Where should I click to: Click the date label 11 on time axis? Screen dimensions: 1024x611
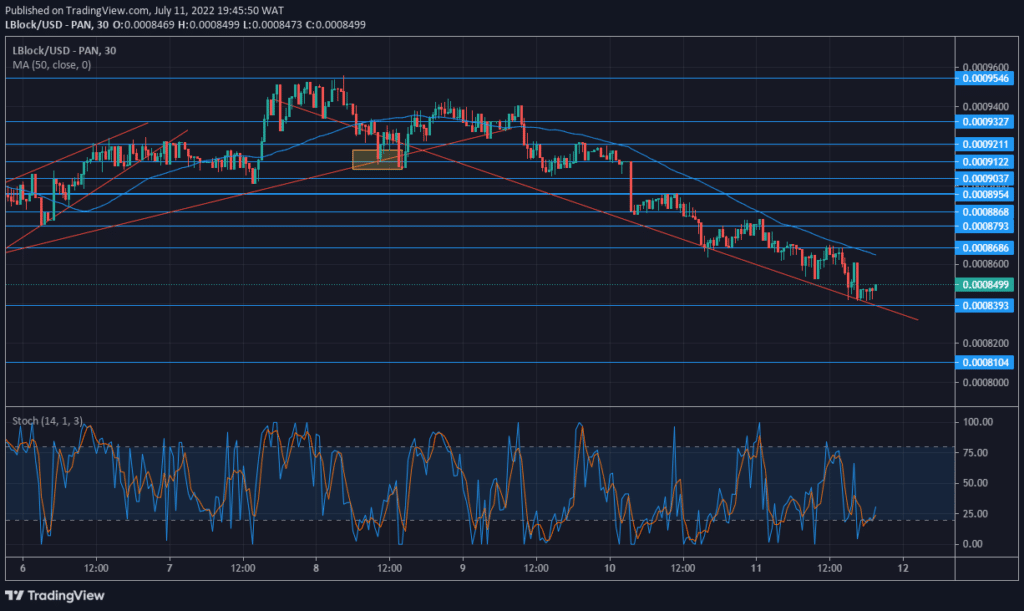click(x=756, y=568)
